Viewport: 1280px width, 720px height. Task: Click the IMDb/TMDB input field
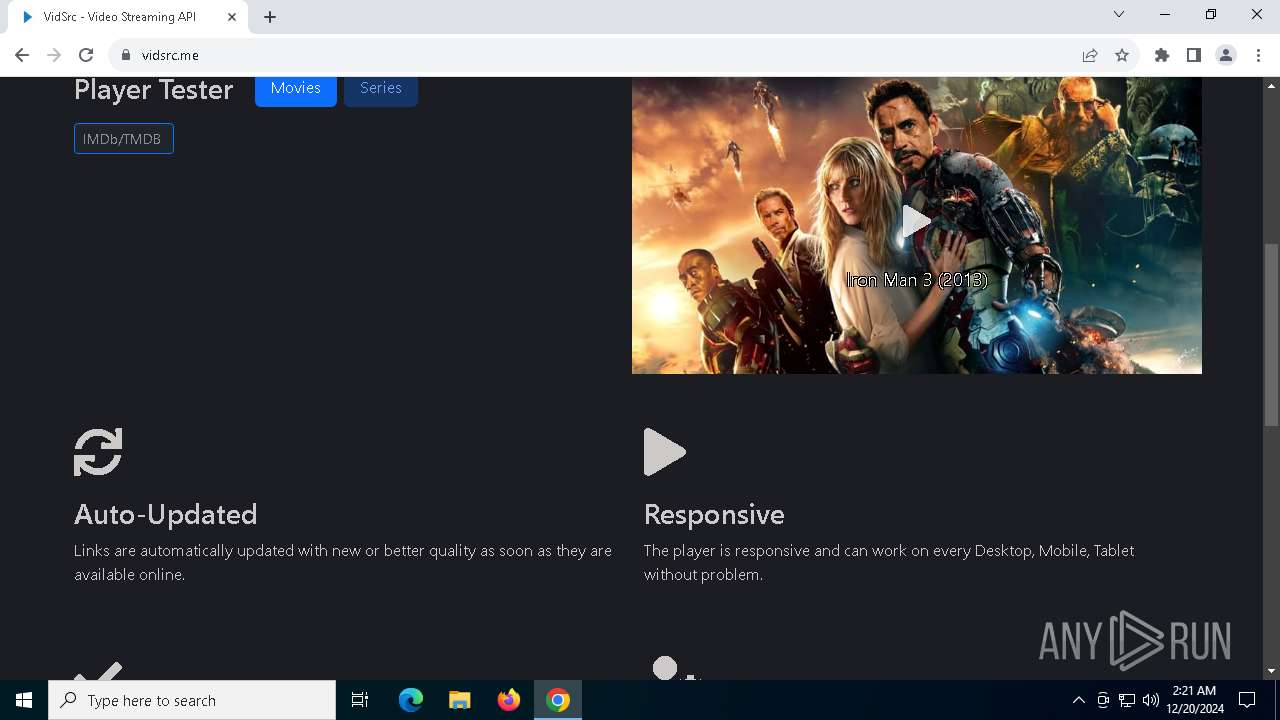click(124, 139)
